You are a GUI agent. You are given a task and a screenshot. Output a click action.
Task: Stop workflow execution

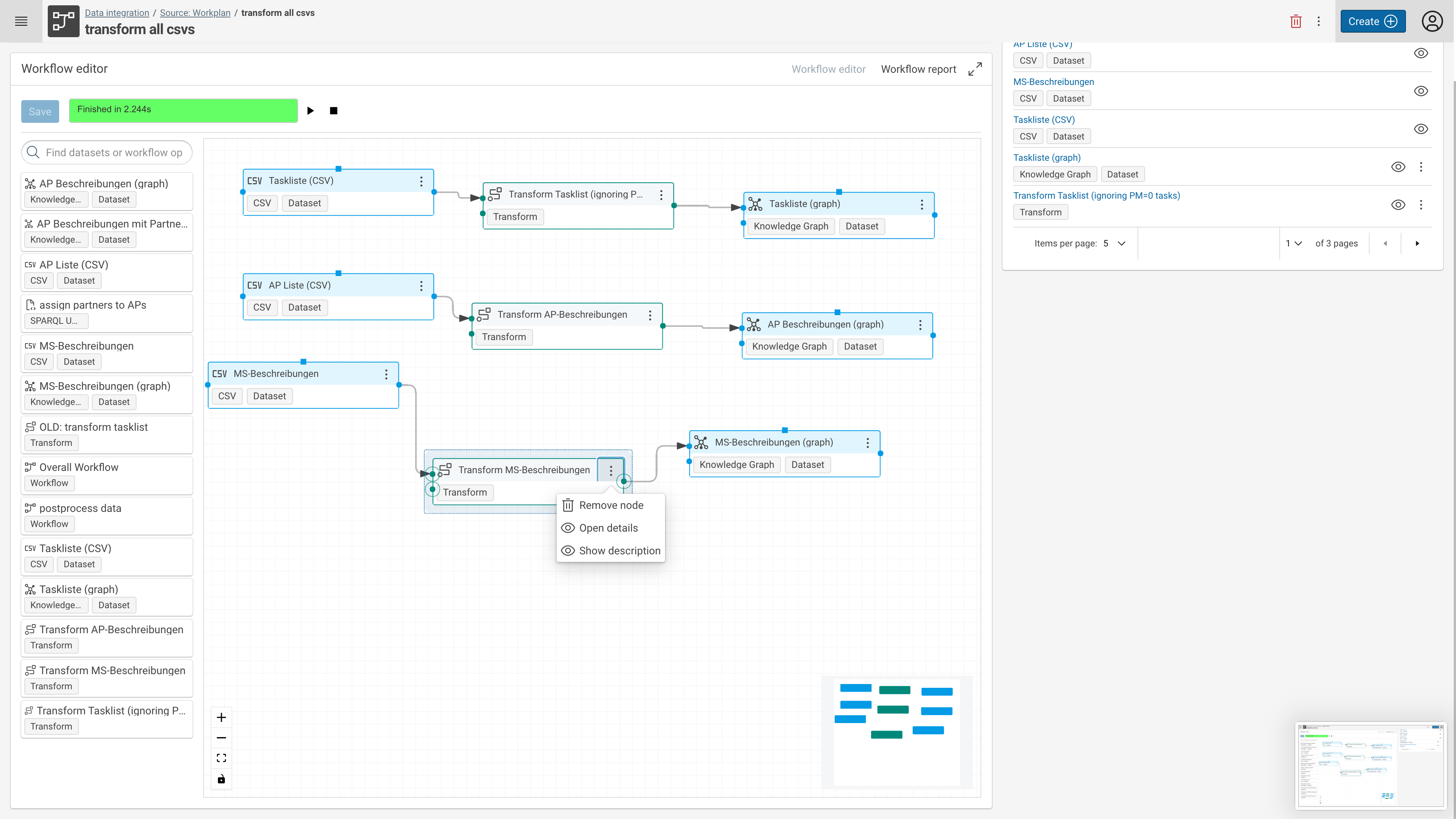(334, 110)
